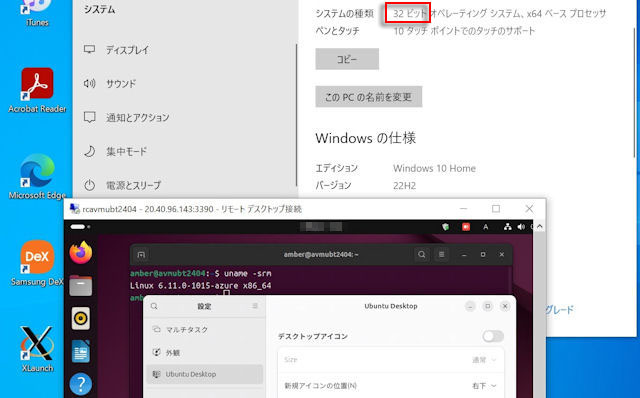
Task: Open the terminal hamburger menu
Action: [x=442, y=255]
